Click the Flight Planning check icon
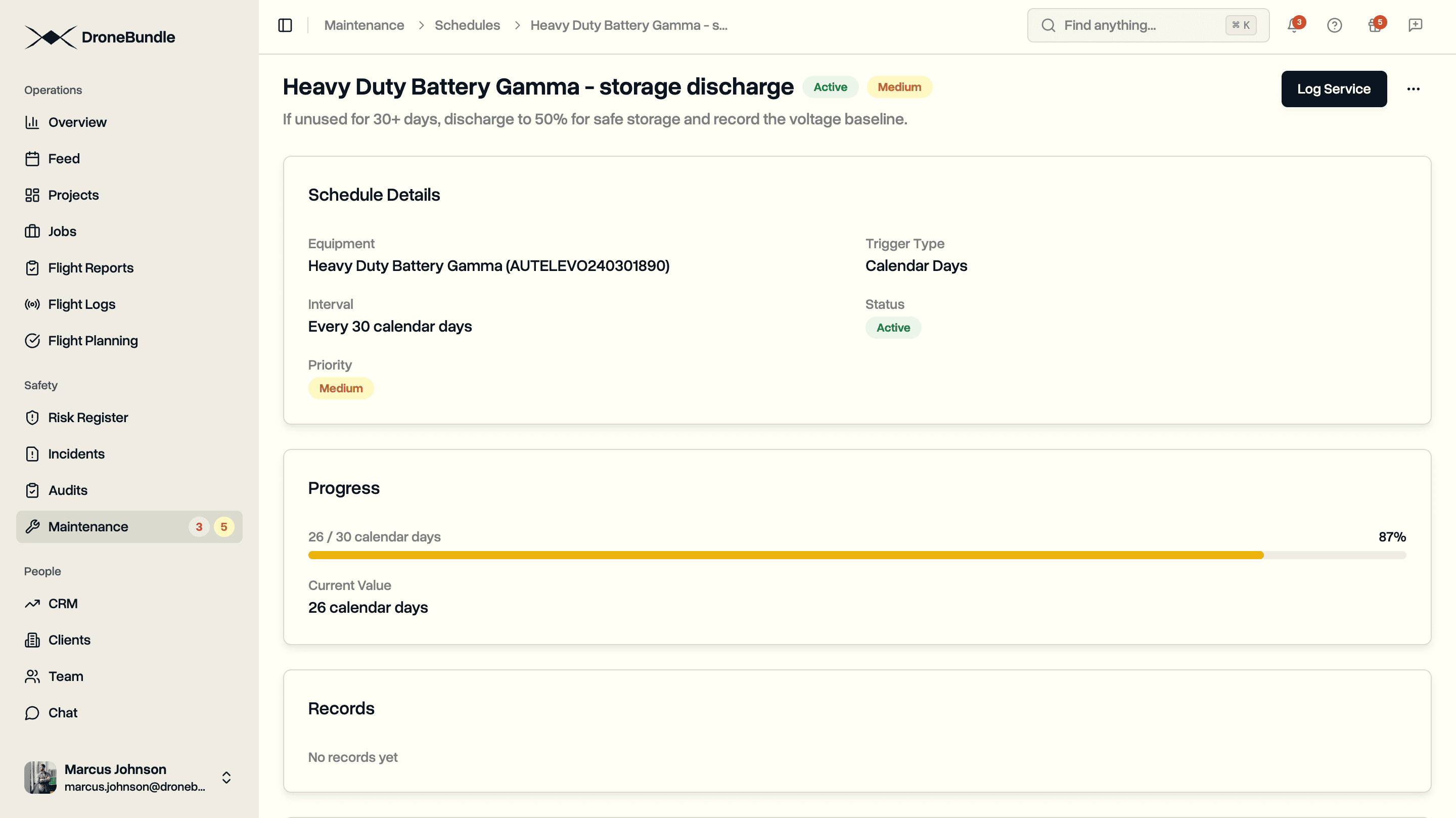1456x818 pixels. click(32, 341)
